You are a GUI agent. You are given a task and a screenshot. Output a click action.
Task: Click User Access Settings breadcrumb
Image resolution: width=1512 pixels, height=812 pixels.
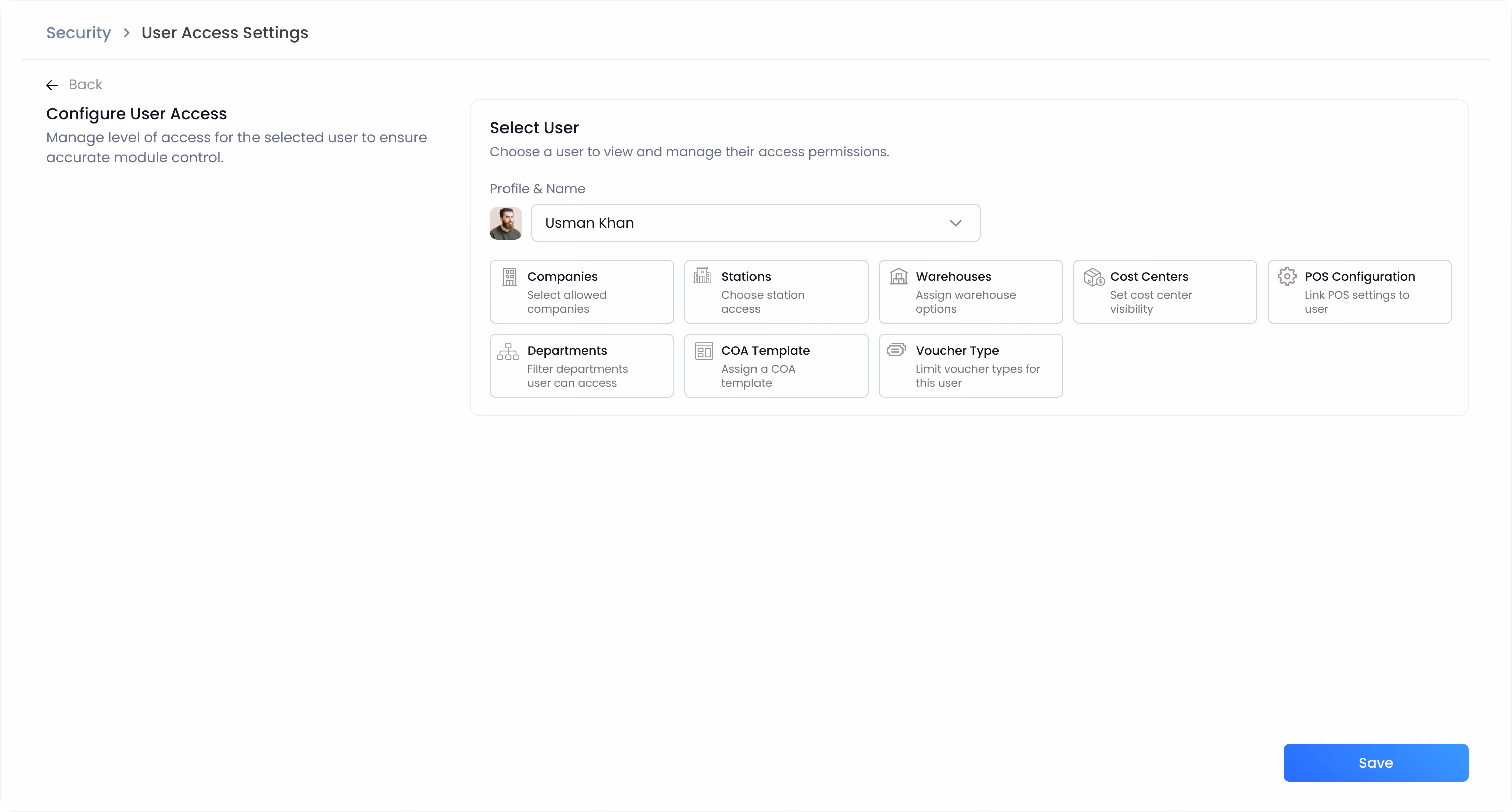224,32
